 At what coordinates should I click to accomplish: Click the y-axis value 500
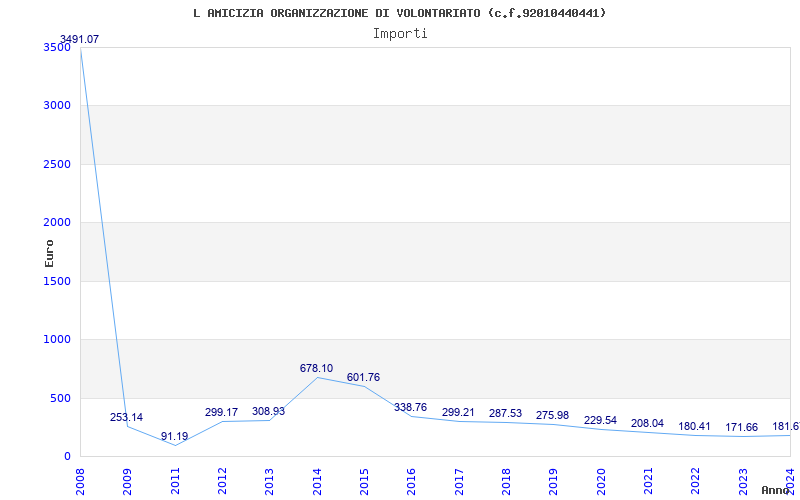coord(62,398)
